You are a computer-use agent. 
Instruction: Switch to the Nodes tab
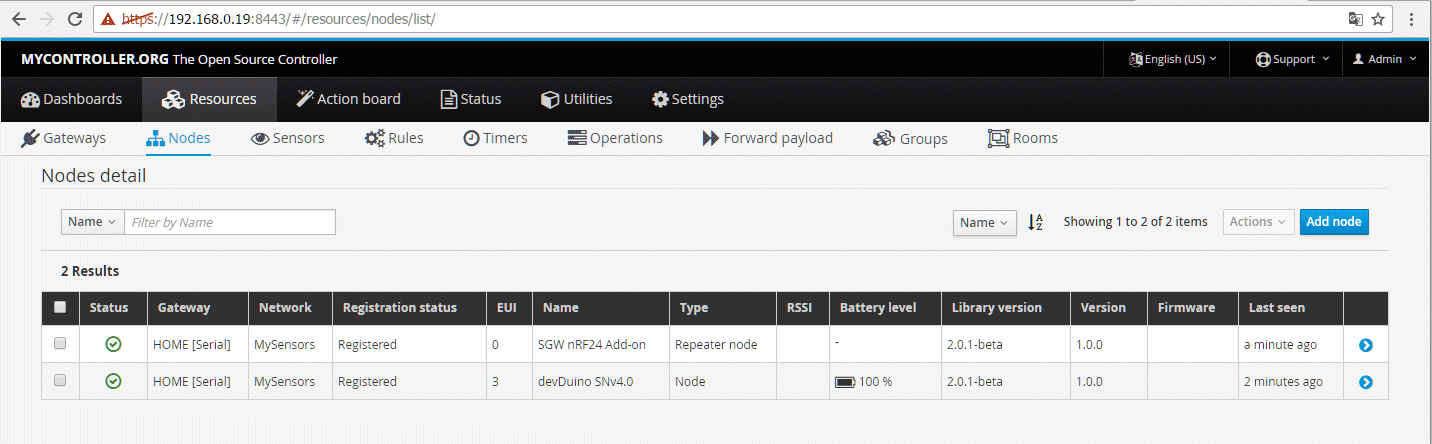(178, 138)
